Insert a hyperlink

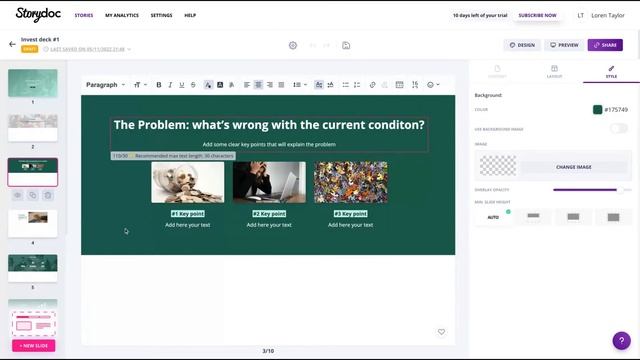point(372,85)
